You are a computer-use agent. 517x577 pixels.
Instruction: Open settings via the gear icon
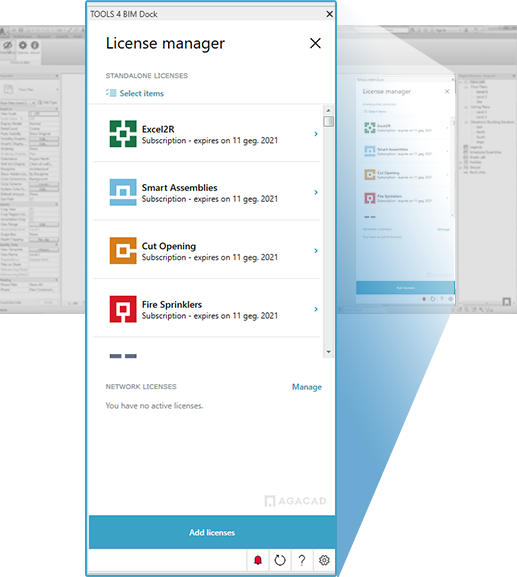(x=324, y=560)
